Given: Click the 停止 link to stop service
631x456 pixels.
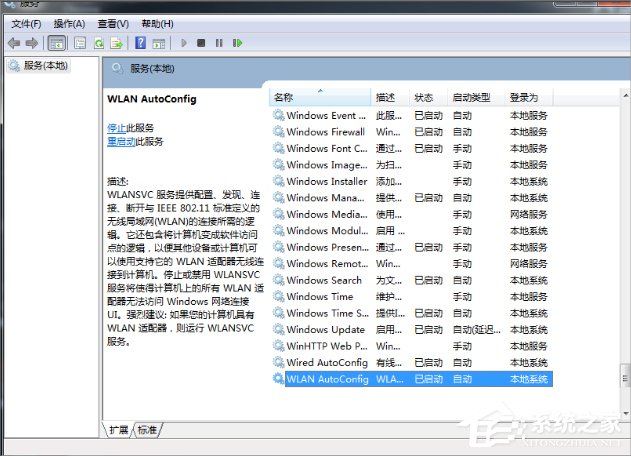Looking at the screenshot, I should pos(116,128).
